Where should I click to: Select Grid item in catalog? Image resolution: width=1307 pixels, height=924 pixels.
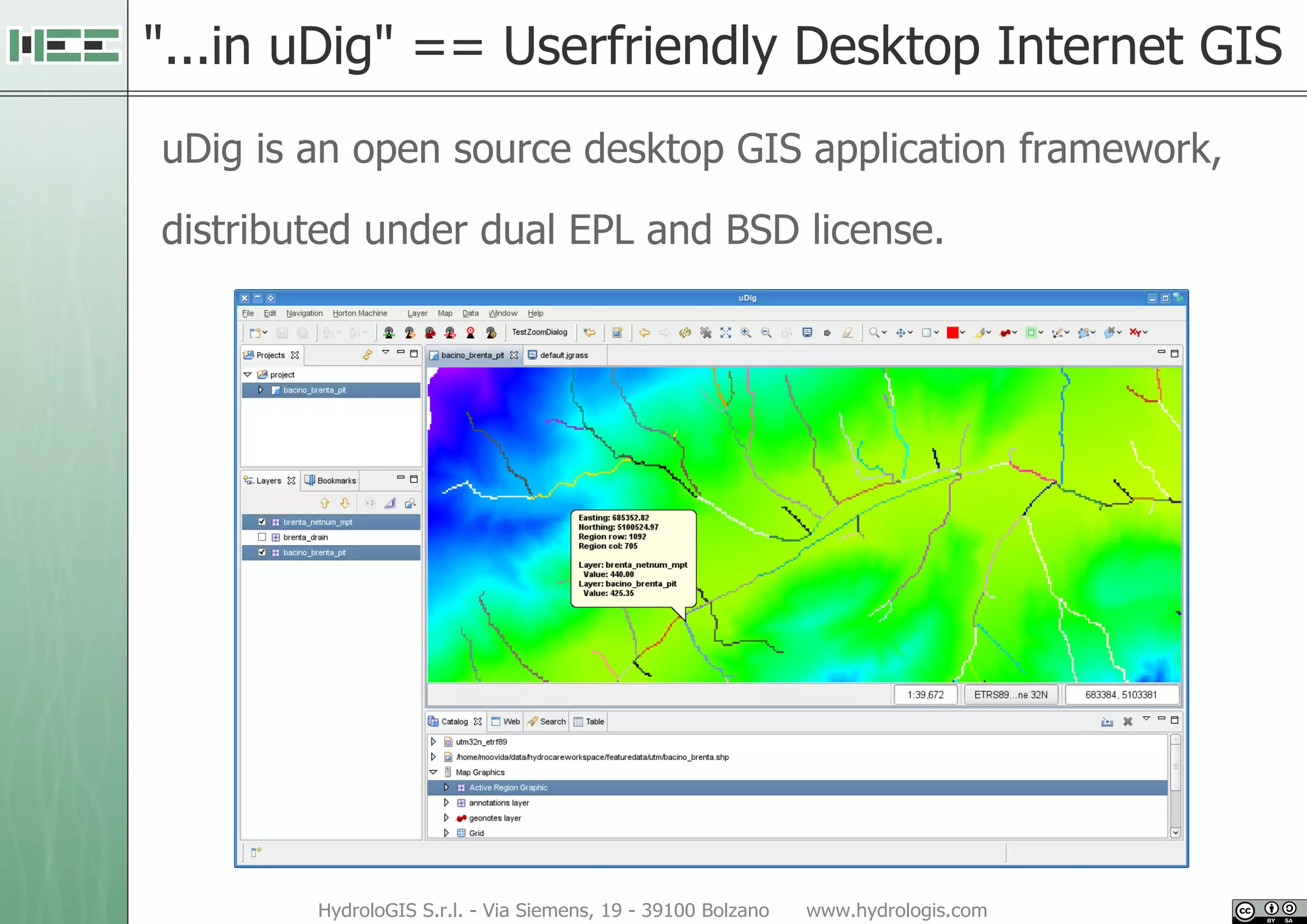pos(476,833)
